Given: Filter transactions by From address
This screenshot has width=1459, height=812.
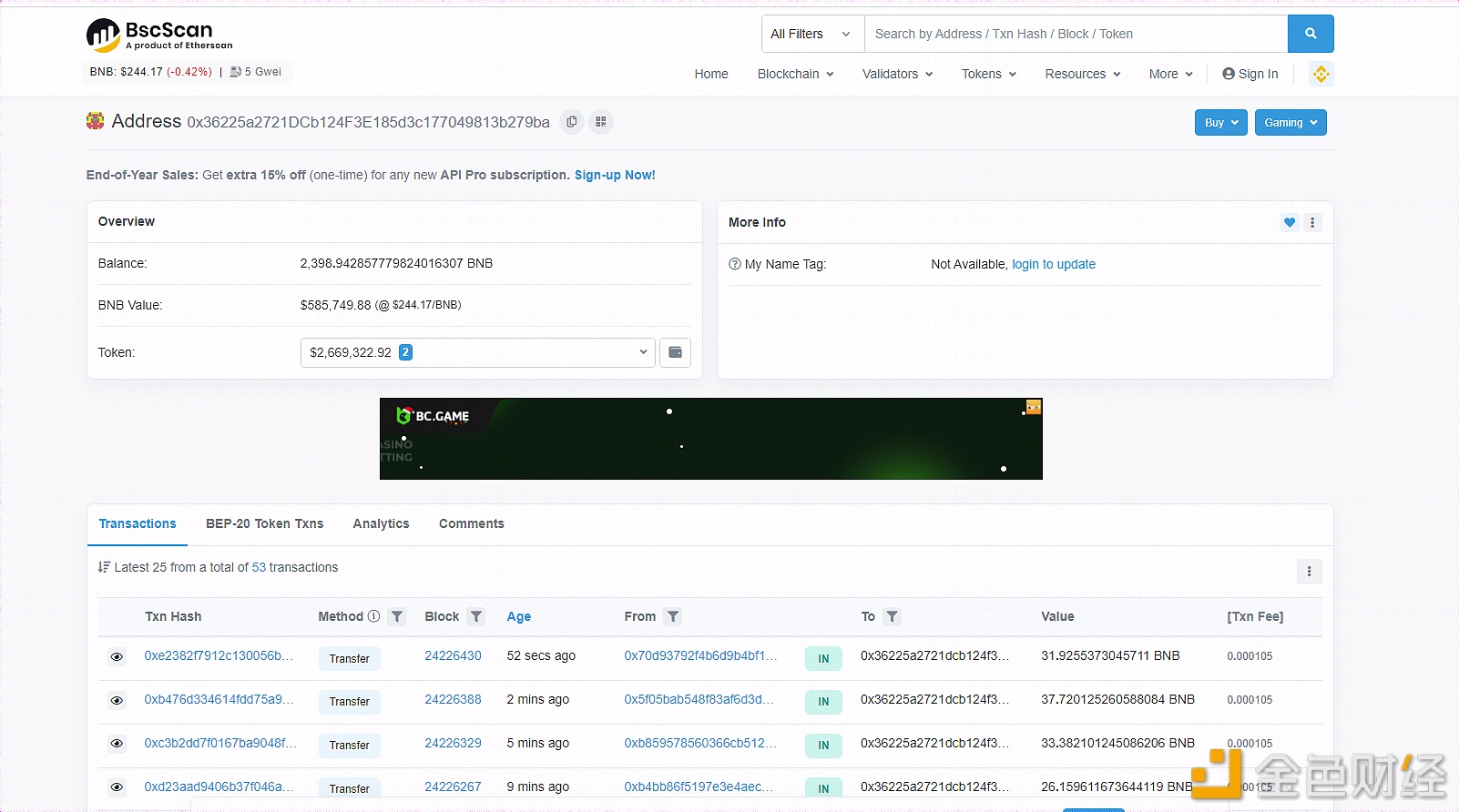Looking at the screenshot, I should coord(673,616).
